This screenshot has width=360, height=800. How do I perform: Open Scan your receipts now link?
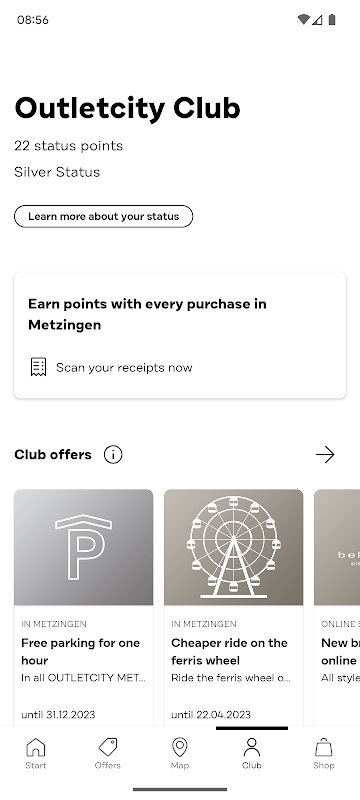(x=124, y=367)
